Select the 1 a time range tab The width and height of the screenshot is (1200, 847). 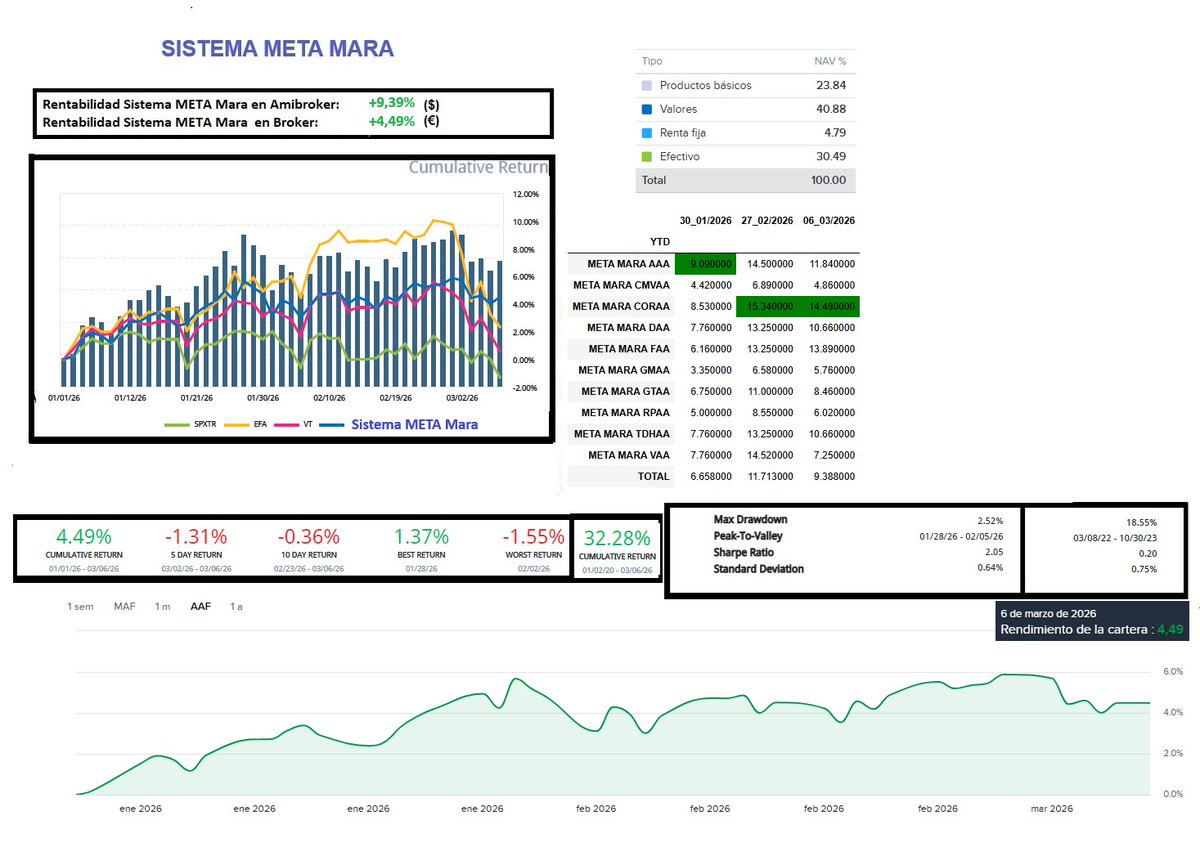tap(236, 607)
